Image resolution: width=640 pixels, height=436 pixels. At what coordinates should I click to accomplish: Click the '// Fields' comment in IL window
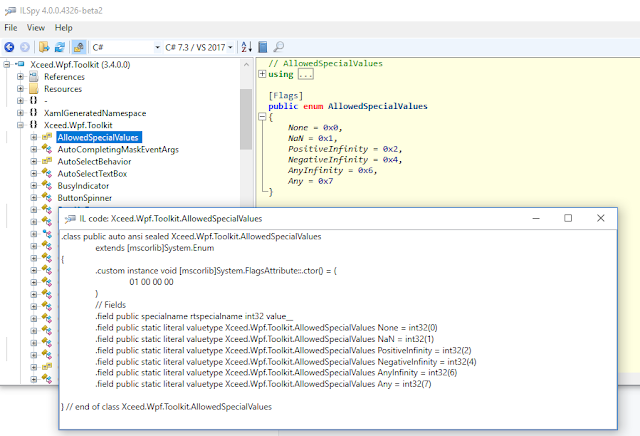point(111,305)
